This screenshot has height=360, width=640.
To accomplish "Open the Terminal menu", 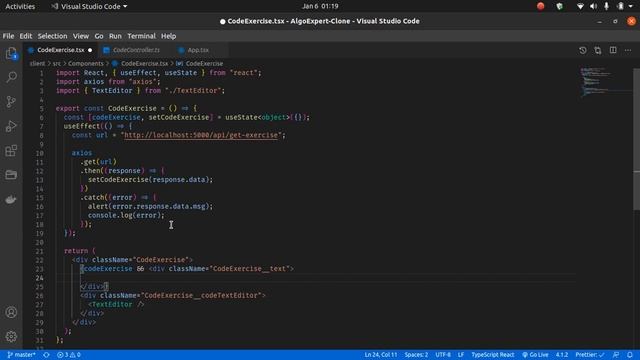I will point(141,36).
